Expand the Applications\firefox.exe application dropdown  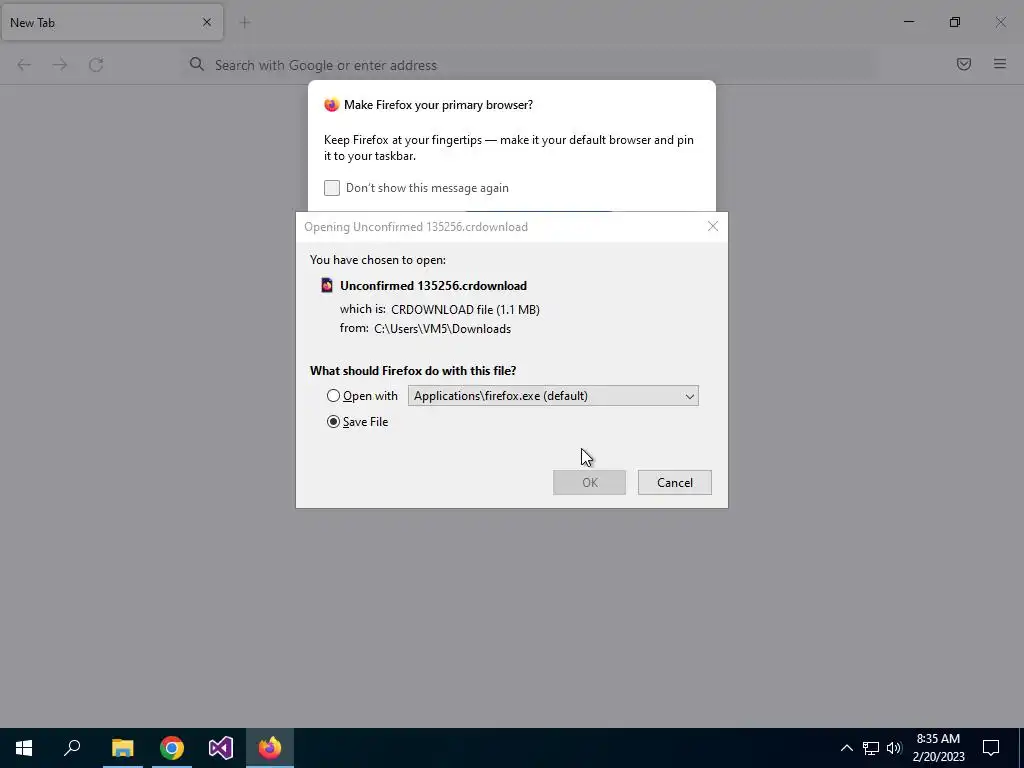[553, 396]
